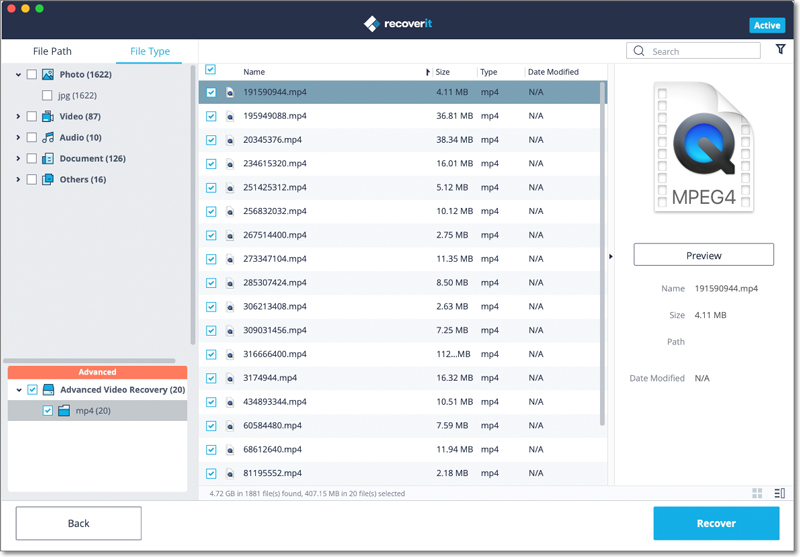Image resolution: width=800 pixels, height=557 pixels.
Task: Click the large MPEG4 preview thumbnail
Action: pyautogui.click(x=704, y=147)
